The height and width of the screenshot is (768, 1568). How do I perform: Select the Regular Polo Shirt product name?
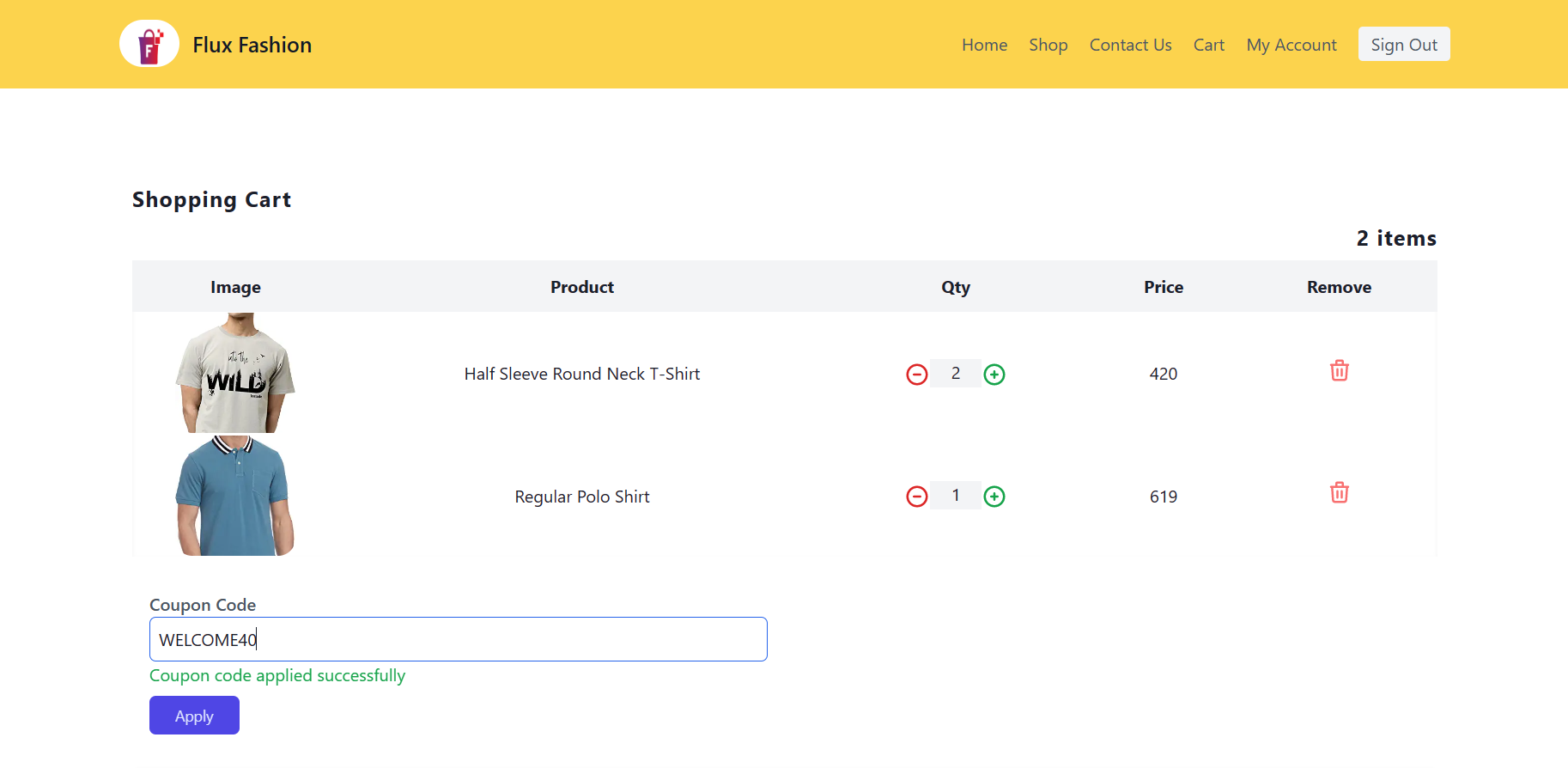click(x=581, y=497)
